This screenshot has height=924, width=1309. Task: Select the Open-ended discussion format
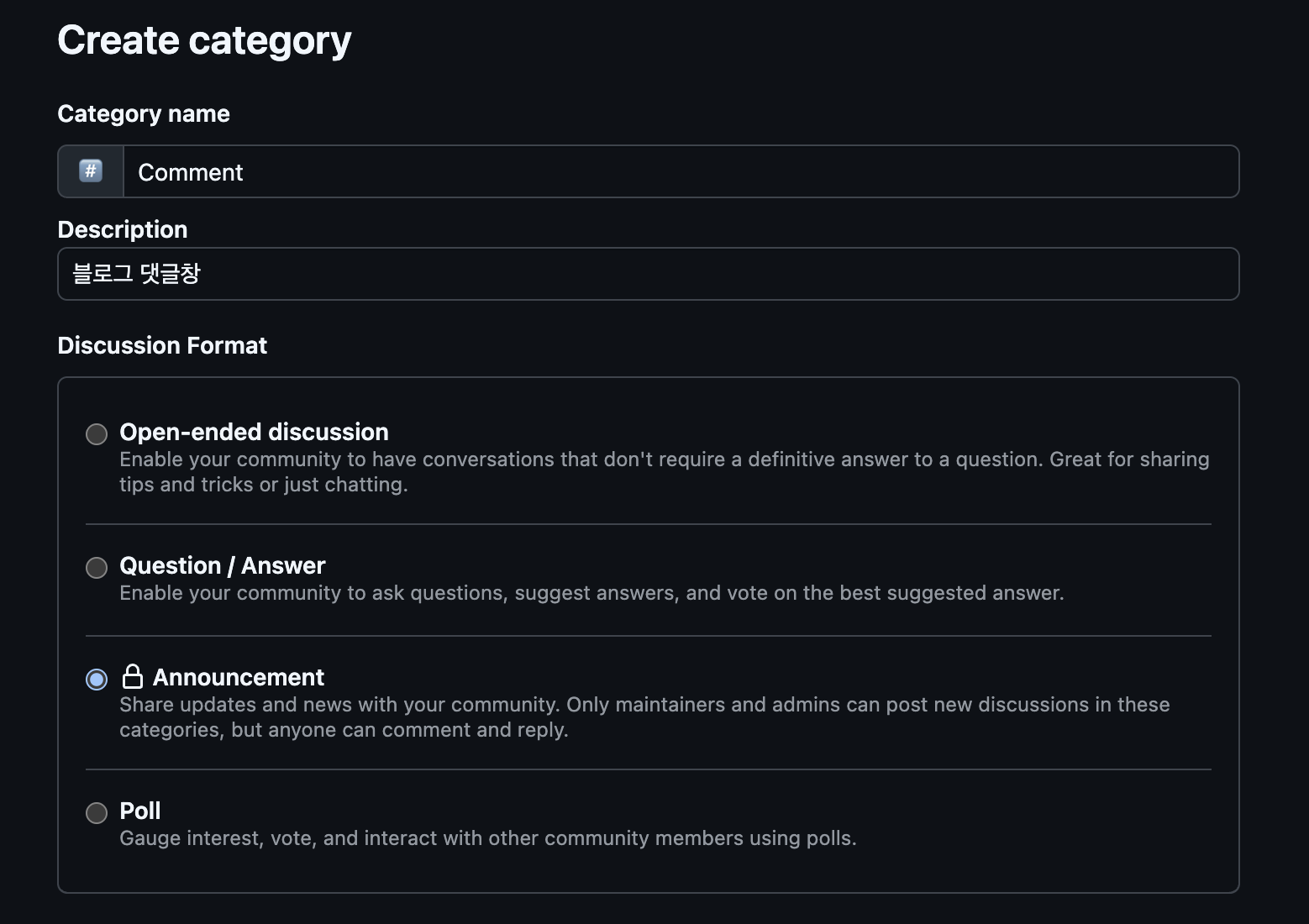pos(96,434)
